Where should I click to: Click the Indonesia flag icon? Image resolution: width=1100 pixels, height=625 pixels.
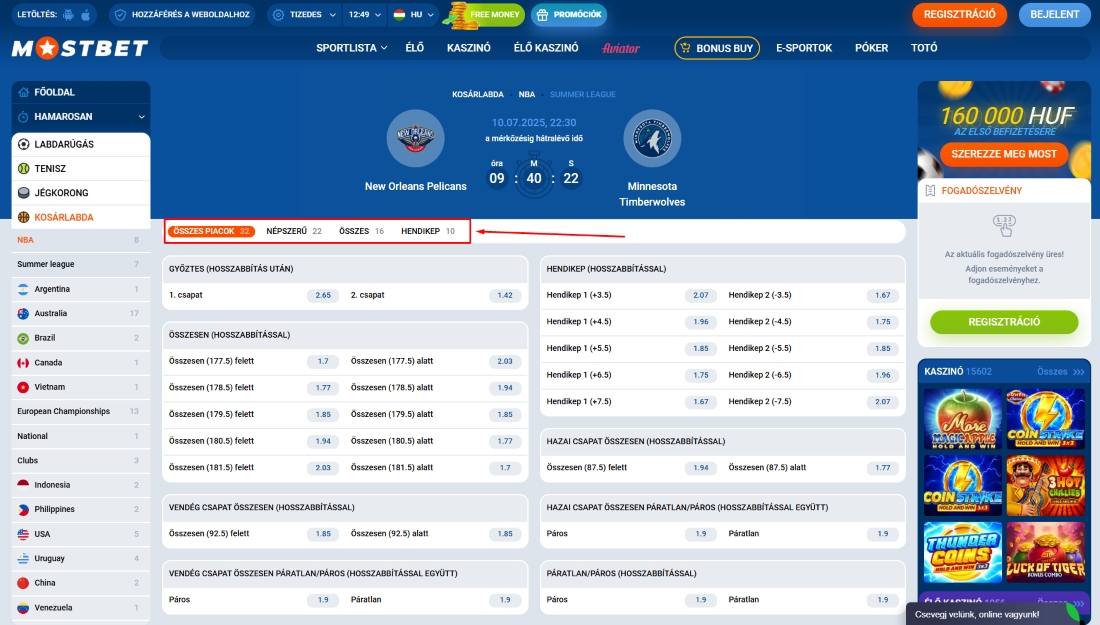pyautogui.click(x=23, y=485)
